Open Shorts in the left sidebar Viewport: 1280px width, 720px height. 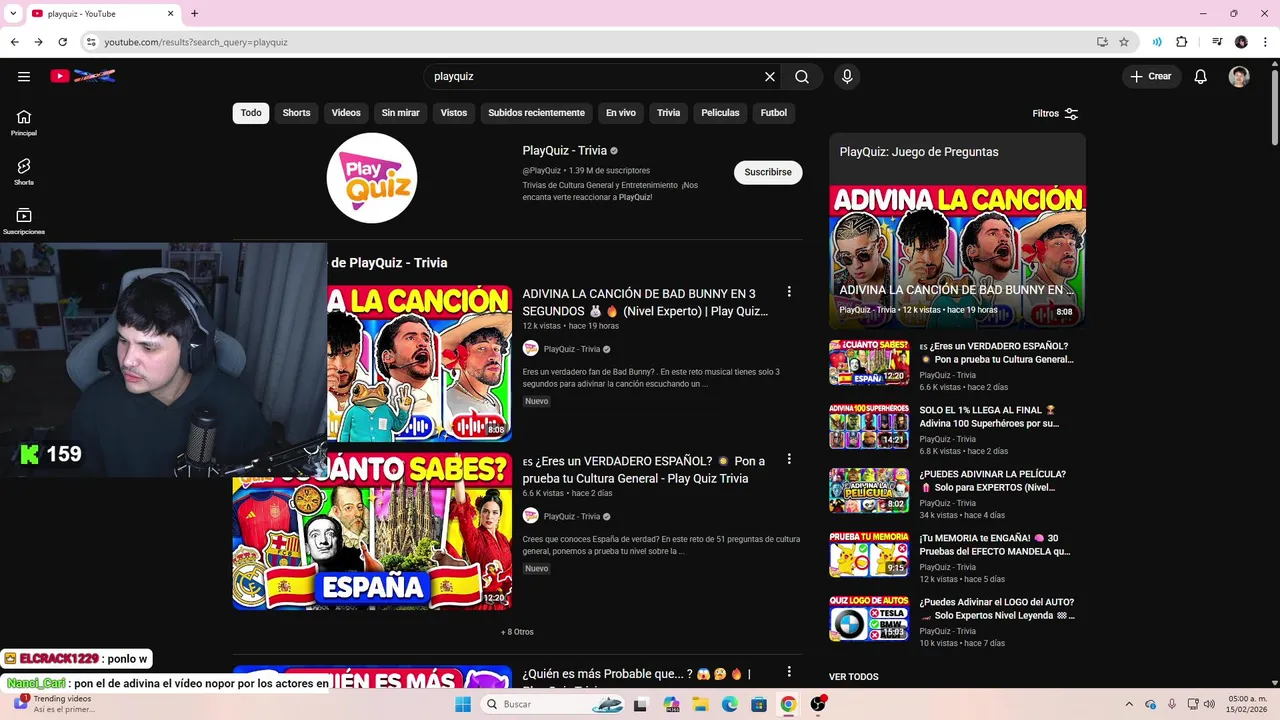tap(24, 171)
